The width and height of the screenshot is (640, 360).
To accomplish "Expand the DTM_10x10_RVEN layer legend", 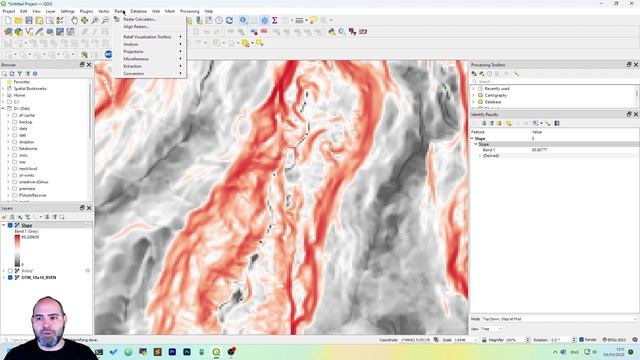I will pyautogui.click(x=4, y=278).
